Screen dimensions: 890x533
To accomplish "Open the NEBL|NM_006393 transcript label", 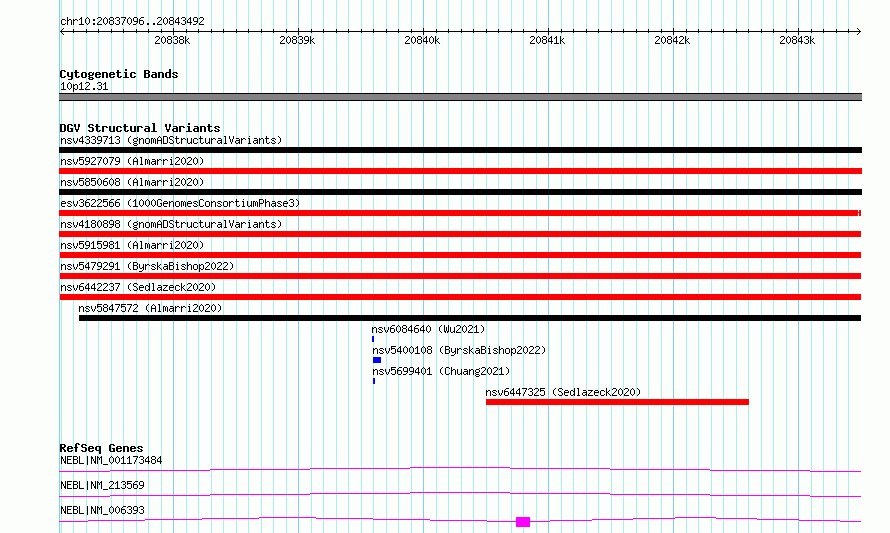I will click(x=102, y=510).
